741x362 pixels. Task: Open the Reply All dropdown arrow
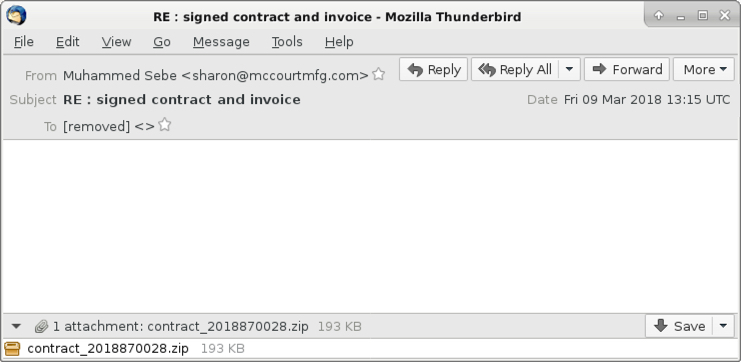click(569, 69)
